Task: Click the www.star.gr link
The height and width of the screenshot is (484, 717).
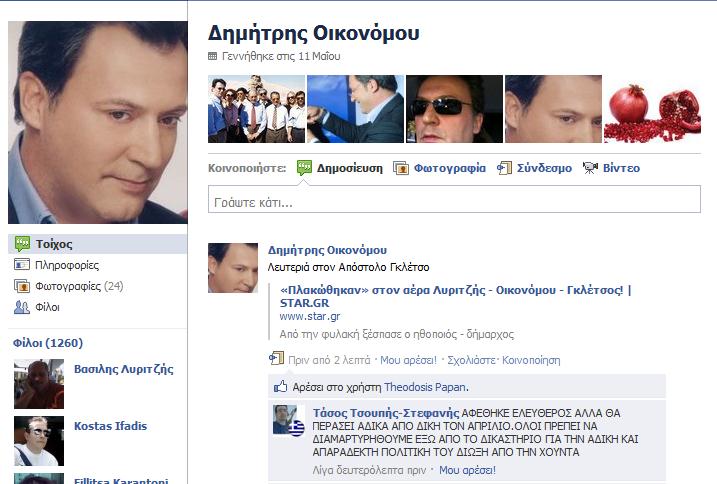Action: pyautogui.click(x=310, y=316)
